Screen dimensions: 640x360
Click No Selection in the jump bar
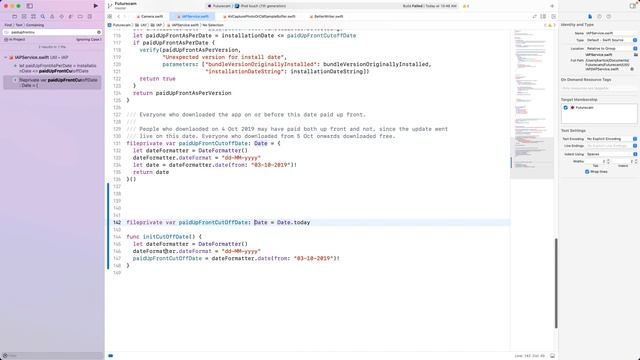(x=213, y=25)
